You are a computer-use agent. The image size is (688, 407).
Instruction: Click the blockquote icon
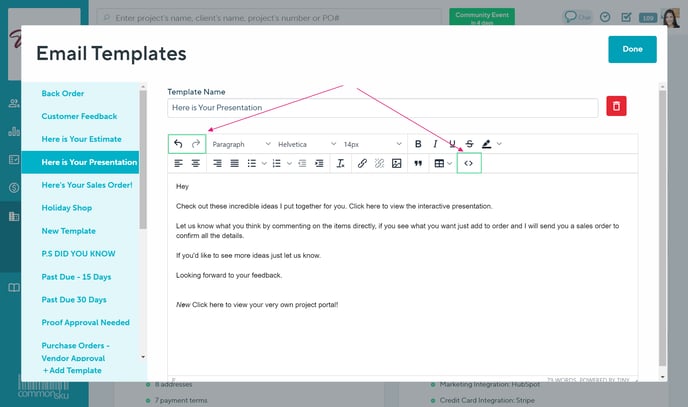point(418,163)
